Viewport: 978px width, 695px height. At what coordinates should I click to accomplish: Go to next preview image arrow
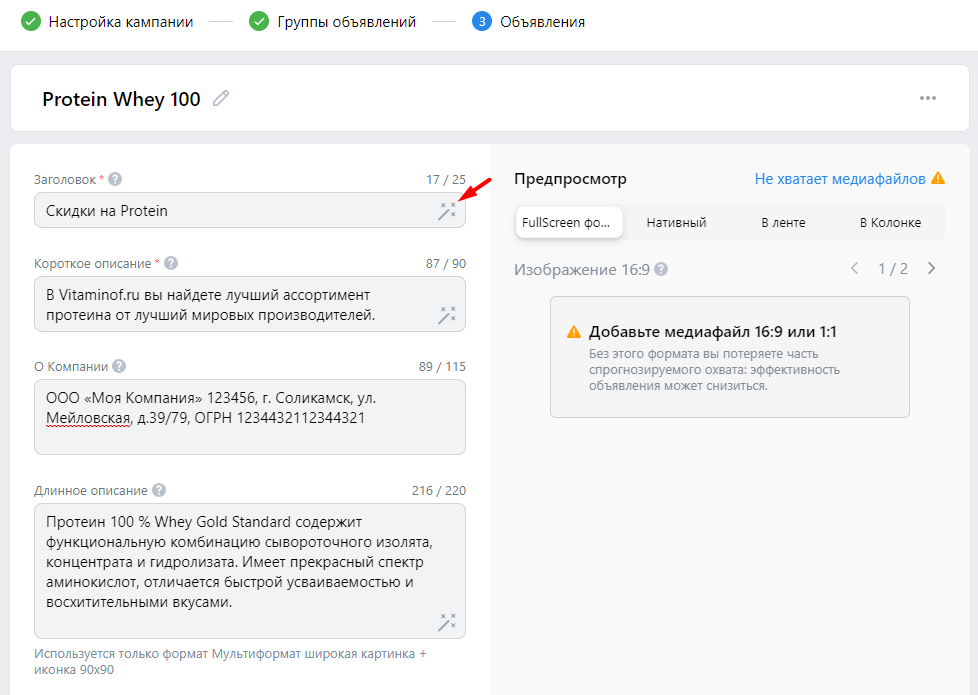[931, 268]
